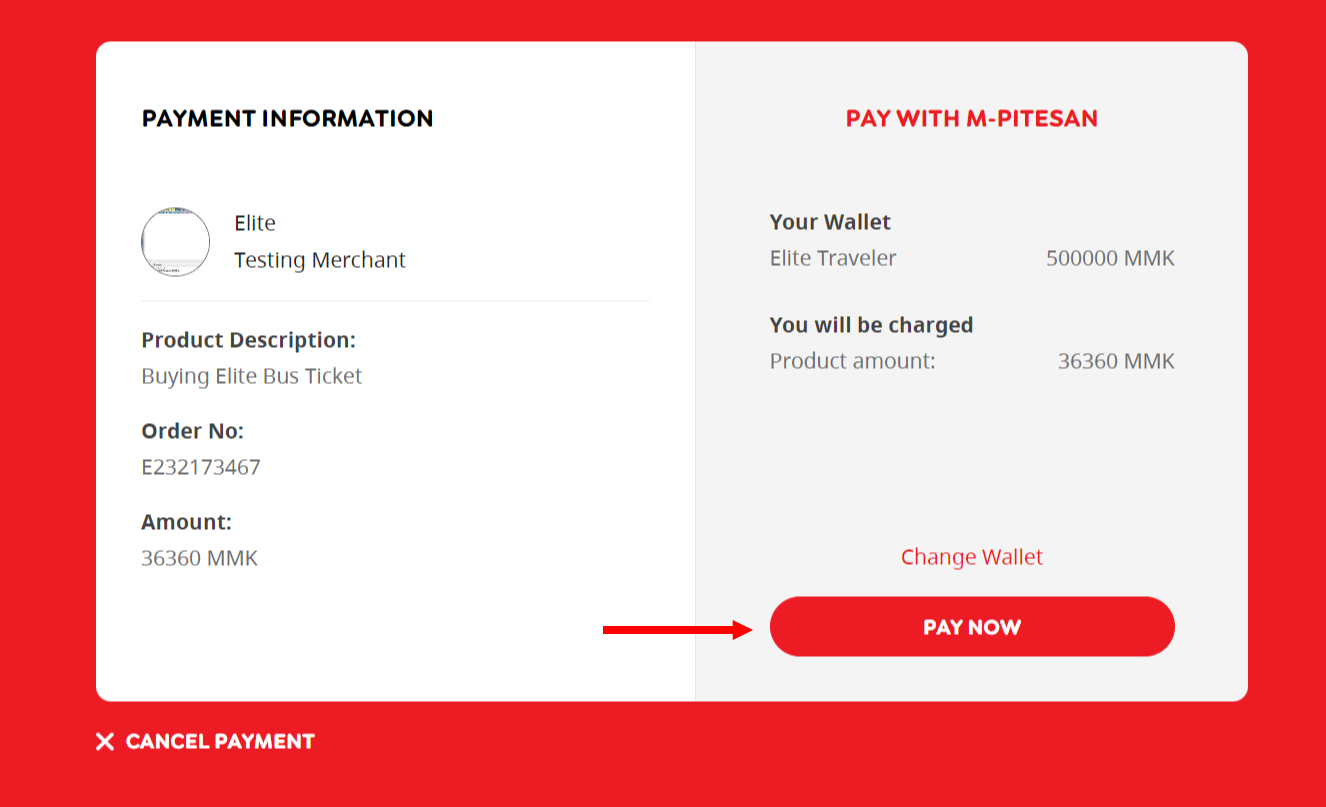Click the Elite merchant name
Screen dimensions: 1326x807
coord(255,223)
